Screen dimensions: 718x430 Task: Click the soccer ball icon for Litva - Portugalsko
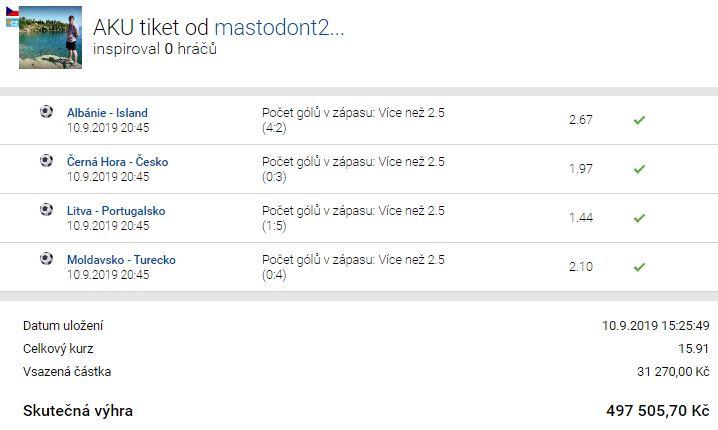[46, 210]
